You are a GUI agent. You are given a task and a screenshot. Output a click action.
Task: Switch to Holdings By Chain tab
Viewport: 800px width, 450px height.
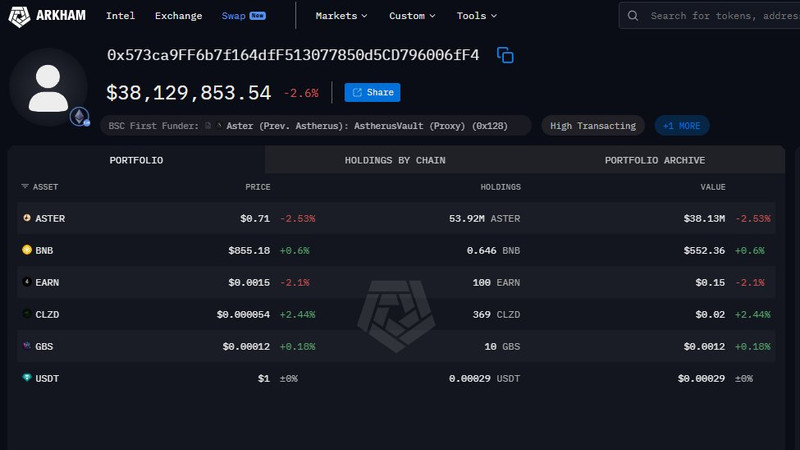pyautogui.click(x=395, y=160)
